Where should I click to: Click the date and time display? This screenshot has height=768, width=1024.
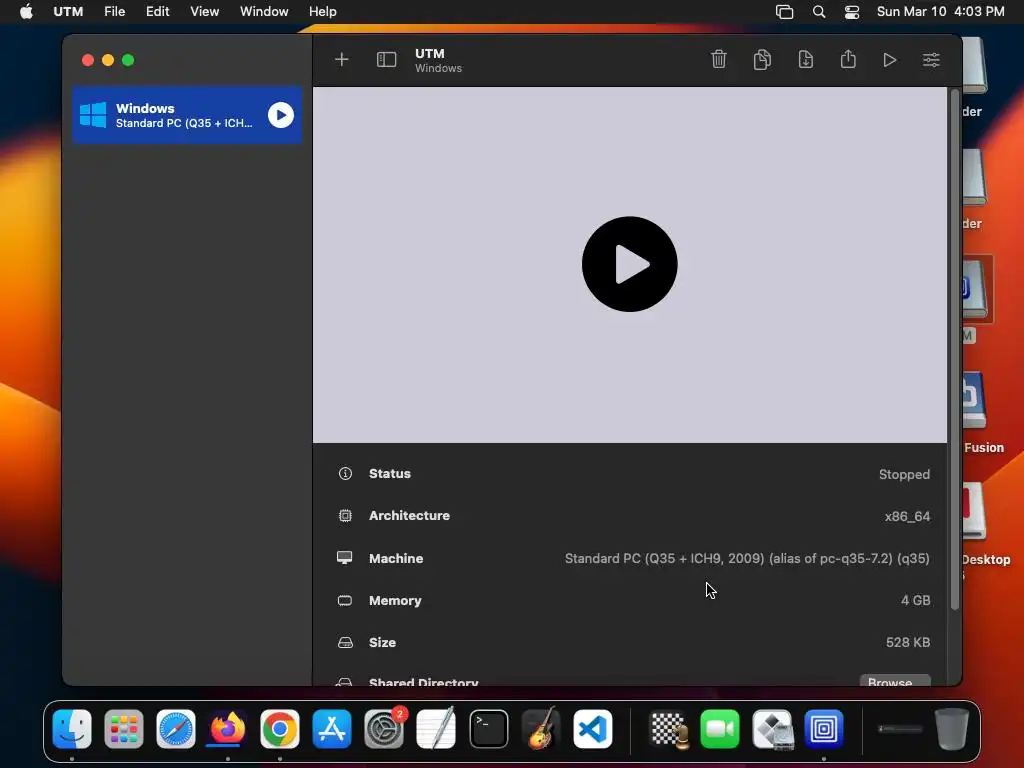[940, 12]
